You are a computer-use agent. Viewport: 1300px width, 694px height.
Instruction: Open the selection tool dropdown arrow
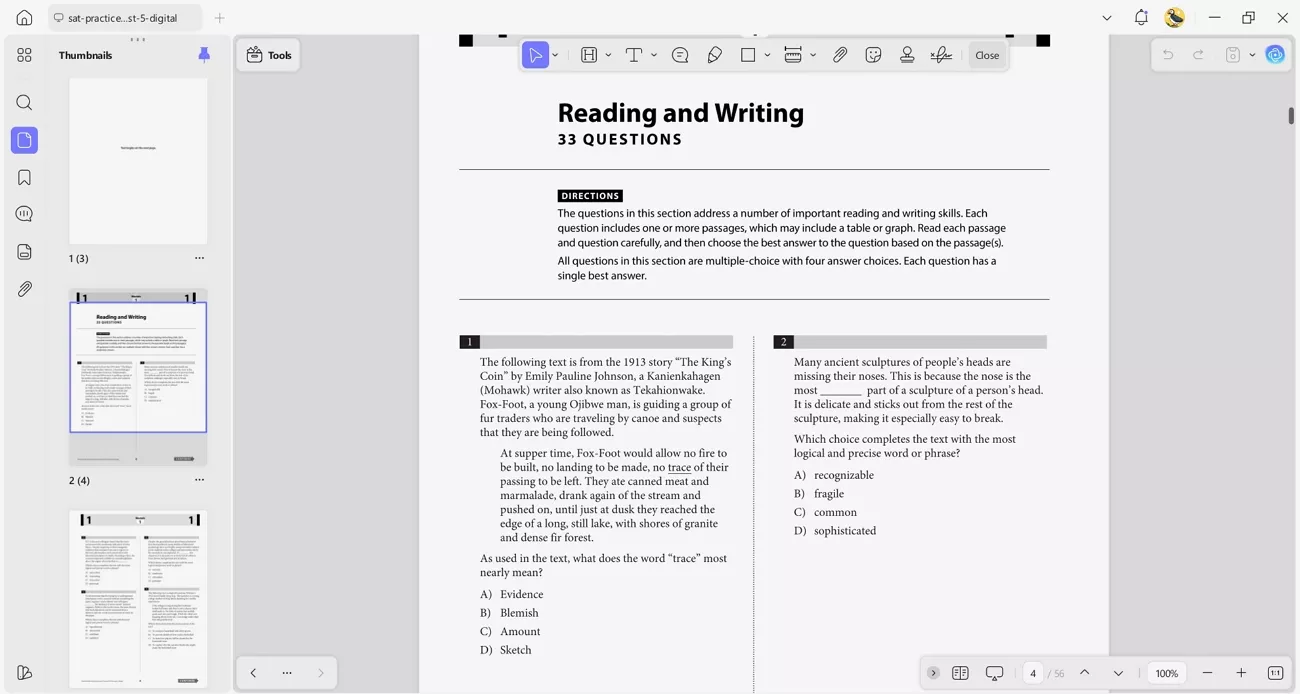(x=554, y=55)
